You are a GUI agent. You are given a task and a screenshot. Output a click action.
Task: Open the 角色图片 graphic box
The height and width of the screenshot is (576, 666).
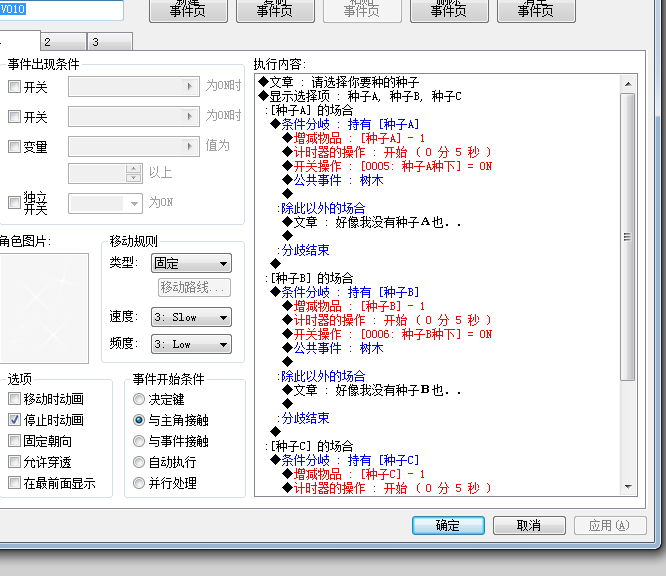coord(44,308)
